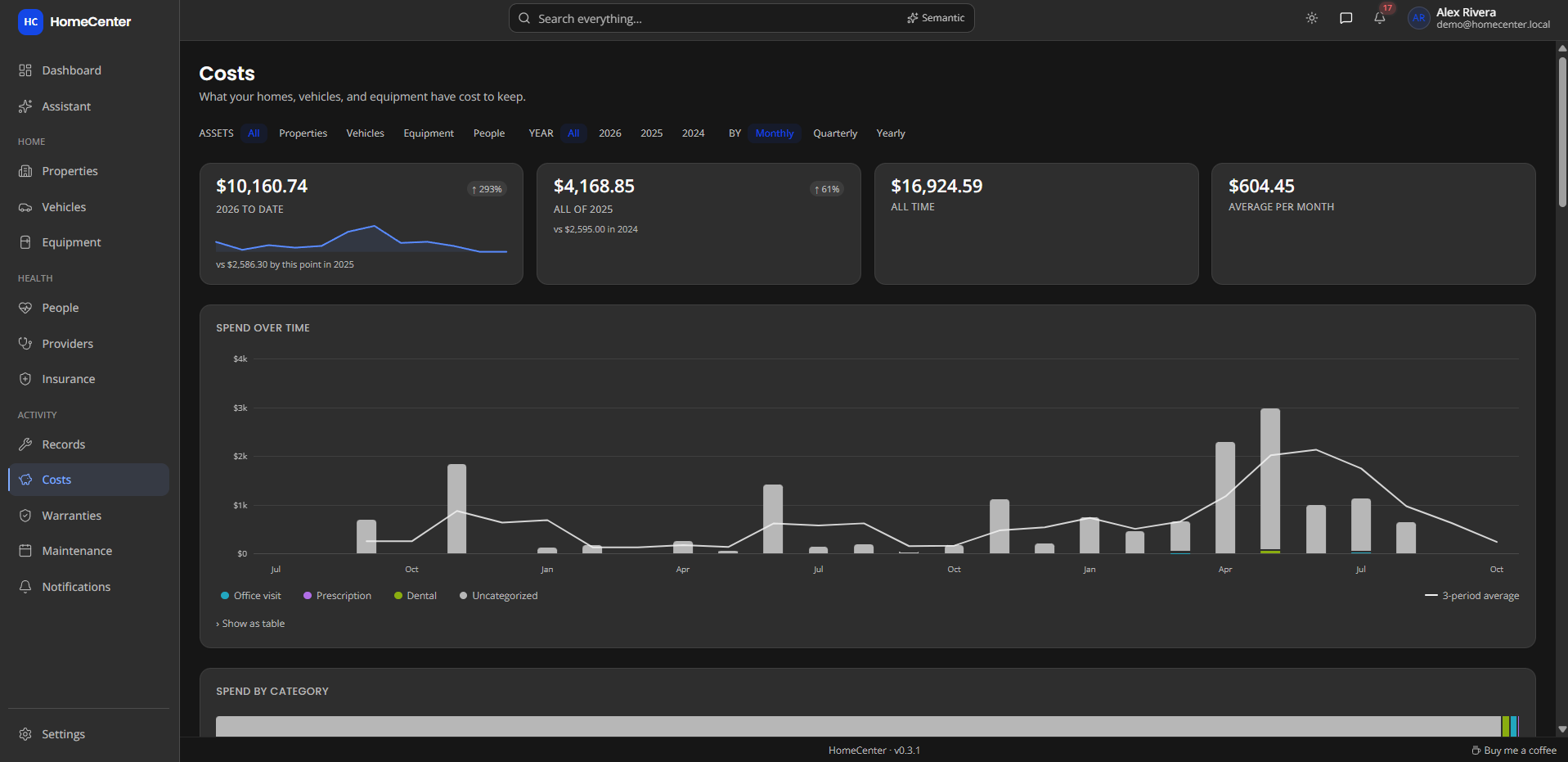Viewport: 1568px width, 762px height.
Task: Open the Properties building icon
Action: 25,171
